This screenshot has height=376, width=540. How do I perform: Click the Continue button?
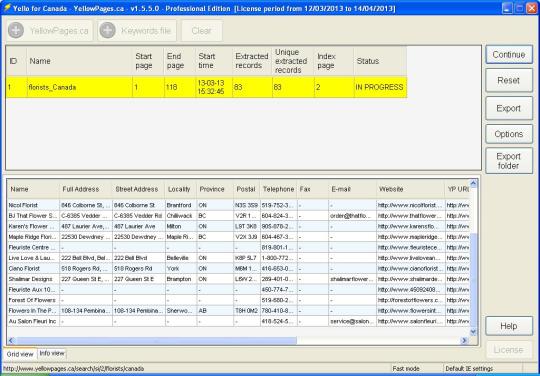pyautogui.click(x=509, y=55)
